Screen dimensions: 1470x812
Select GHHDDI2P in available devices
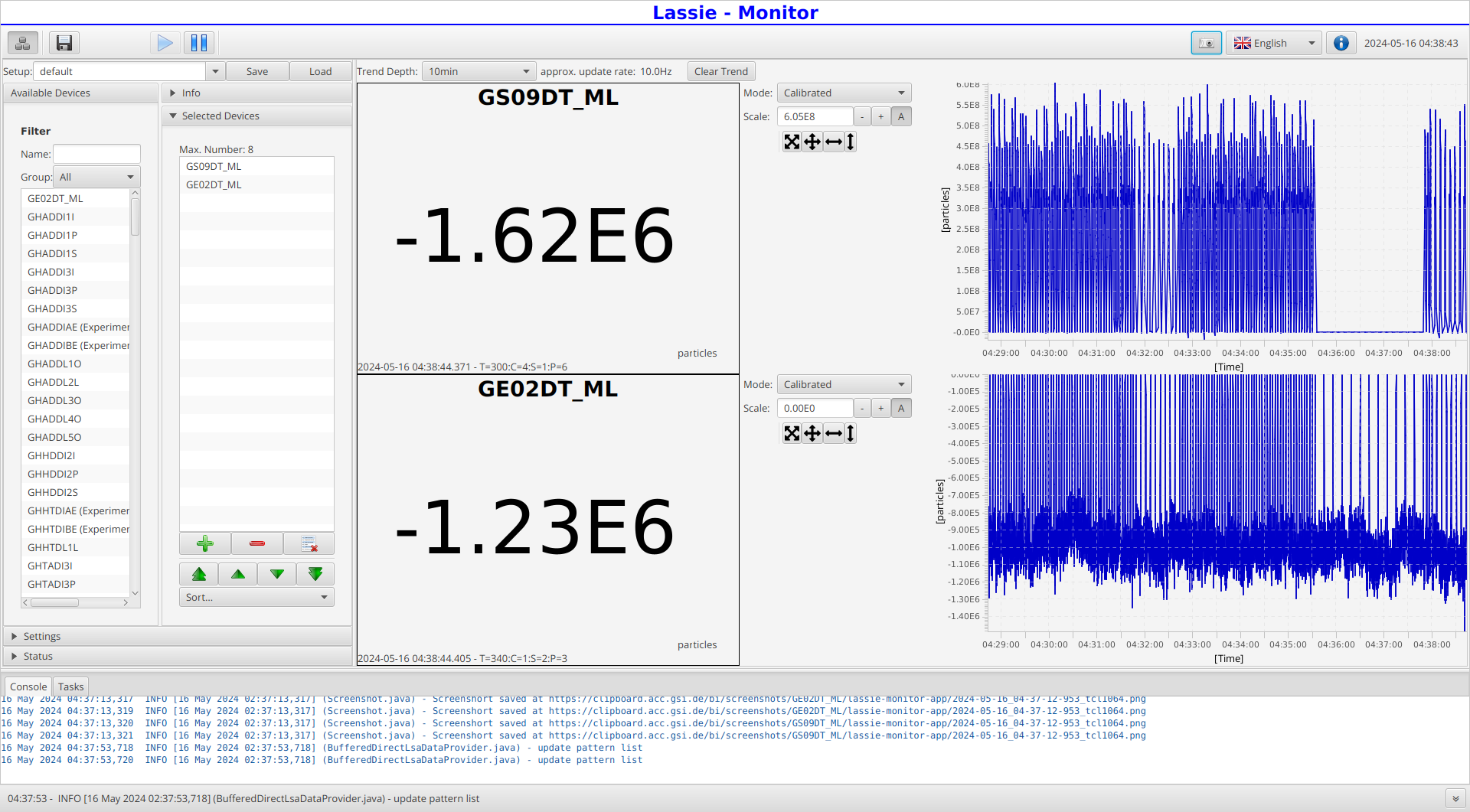pos(76,474)
